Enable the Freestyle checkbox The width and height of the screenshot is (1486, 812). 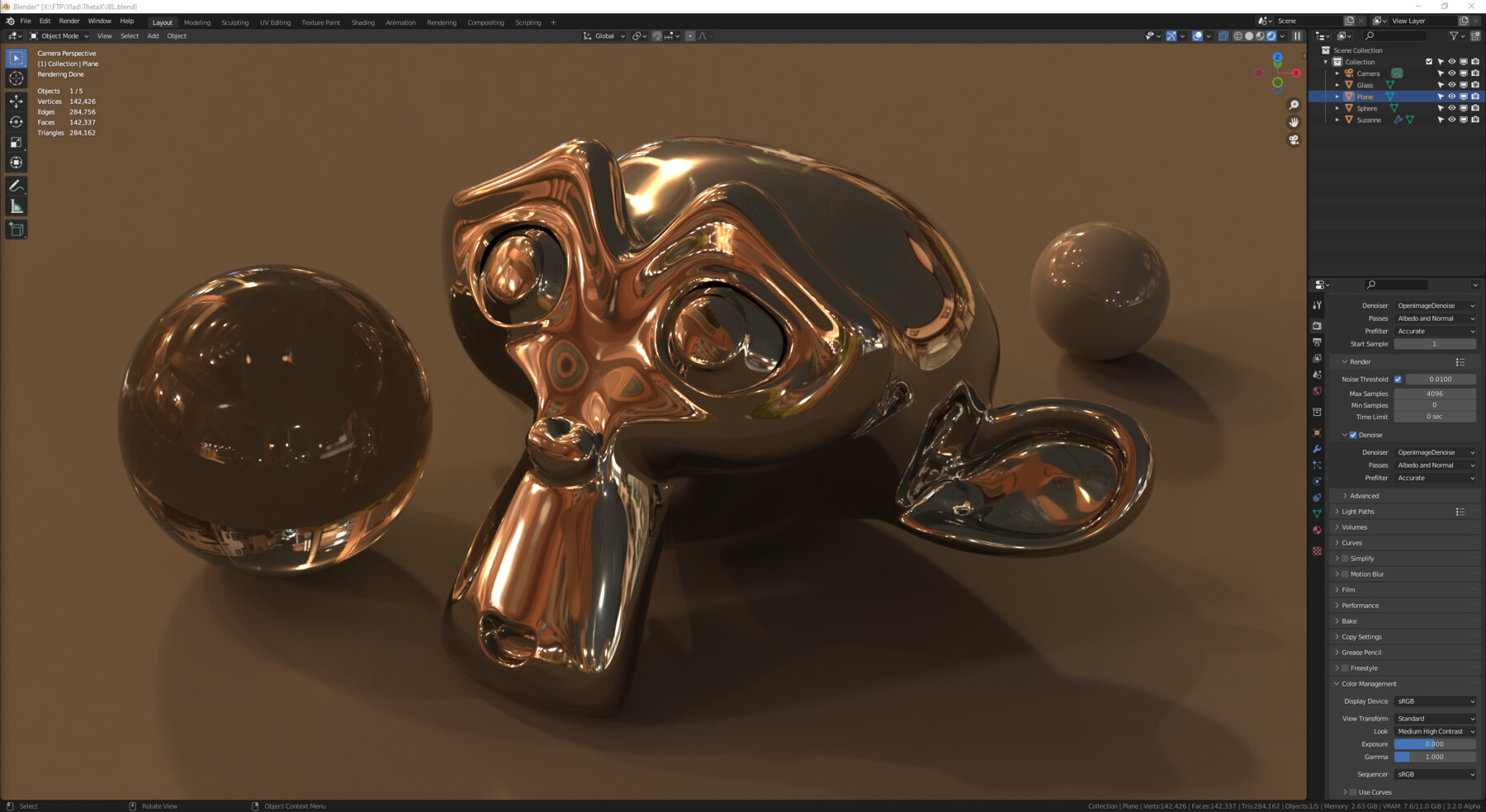pos(1345,668)
